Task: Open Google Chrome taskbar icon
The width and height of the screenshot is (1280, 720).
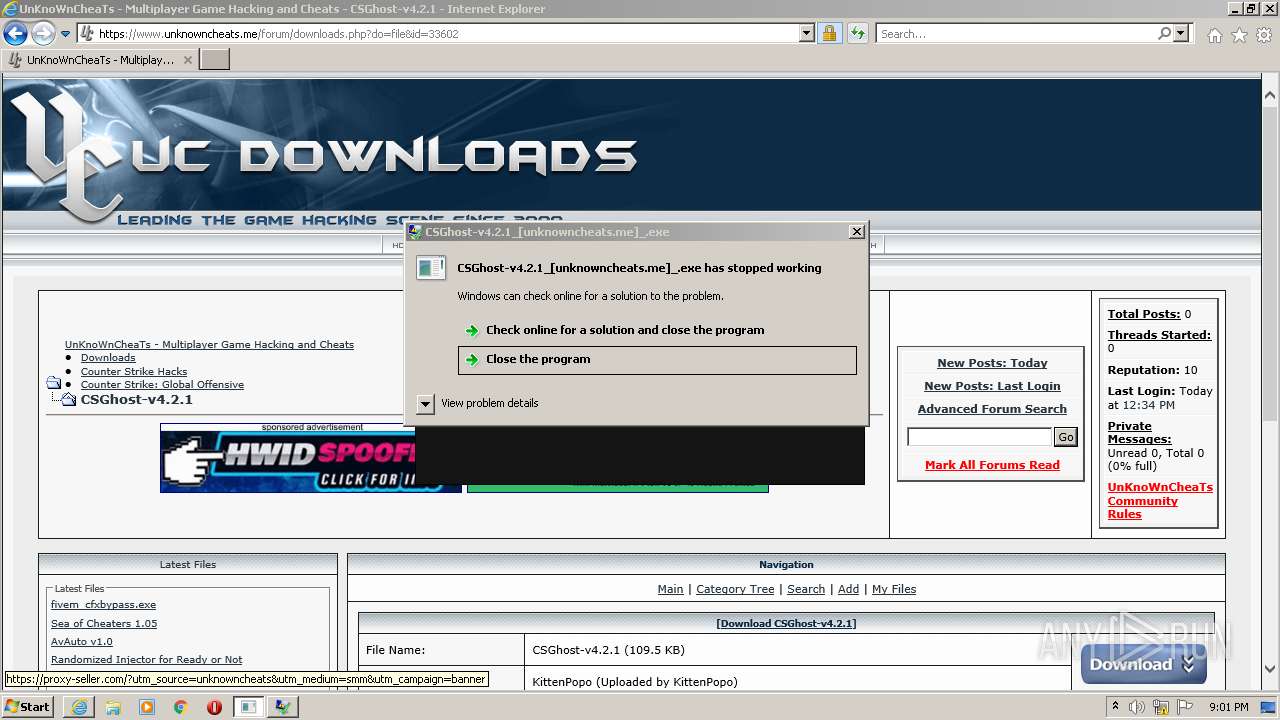Action: coord(181,707)
